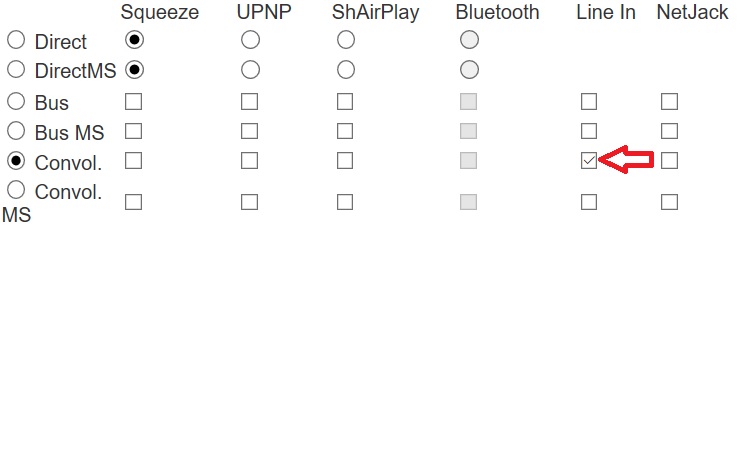Choose the Bus MS radio button

16,131
